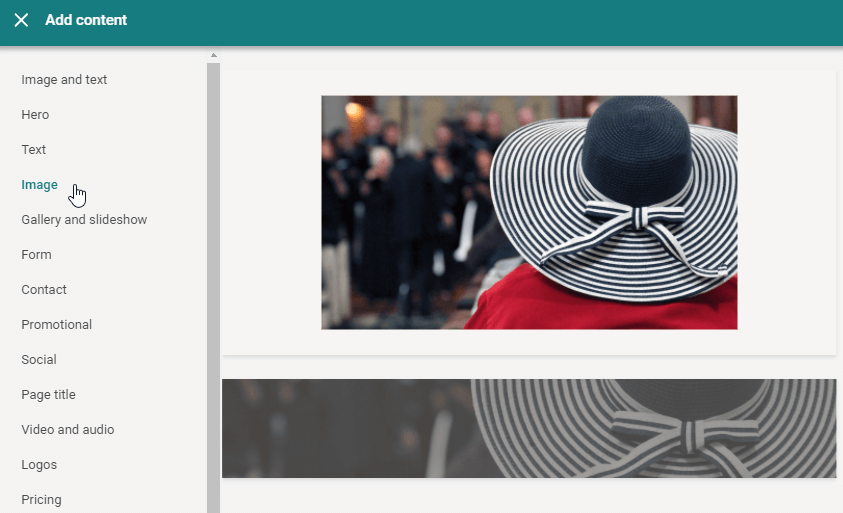Click the sidebar scroll-up arrow

[213, 55]
